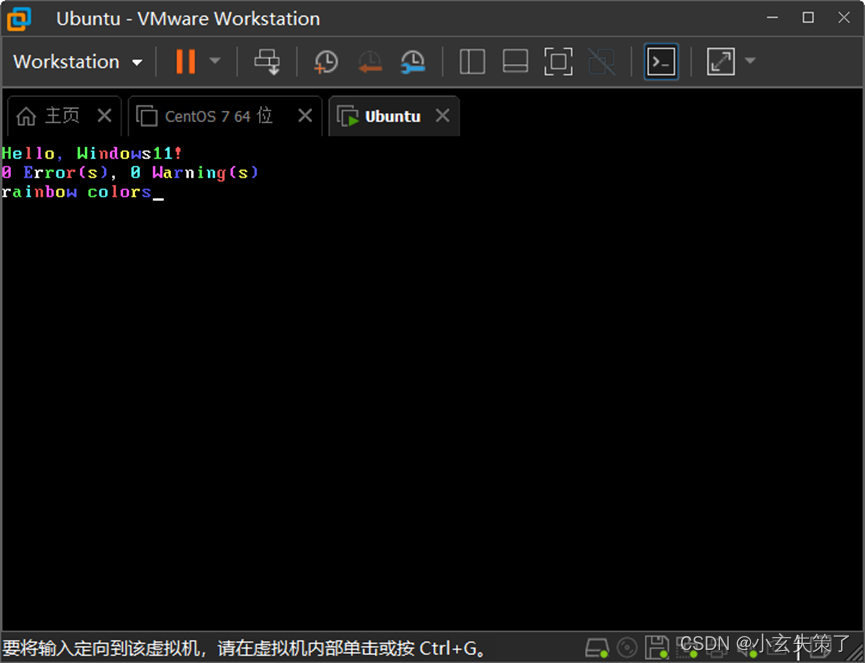Take a snapshot of this virtual machine
The width and height of the screenshot is (865, 663).
tap(326, 62)
